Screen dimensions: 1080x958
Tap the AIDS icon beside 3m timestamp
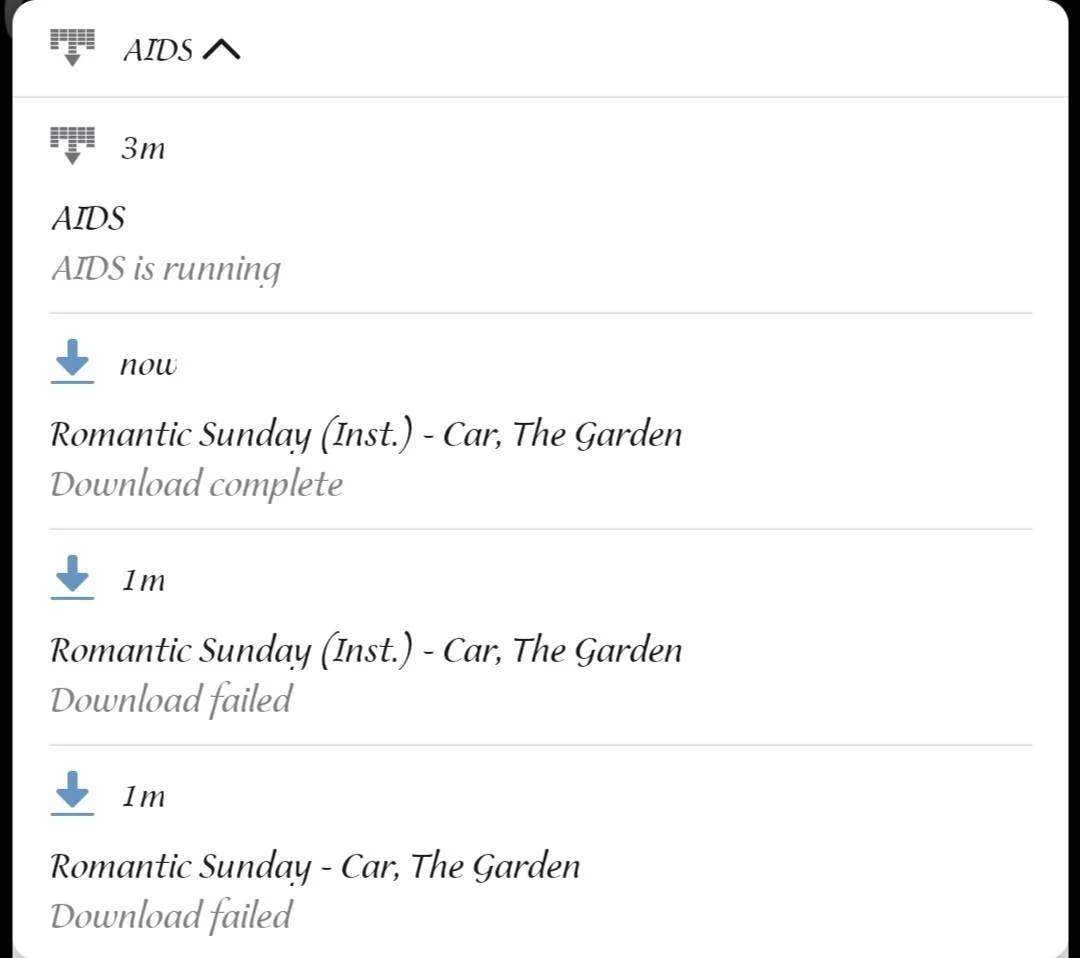pyautogui.click(x=72, y=145)
